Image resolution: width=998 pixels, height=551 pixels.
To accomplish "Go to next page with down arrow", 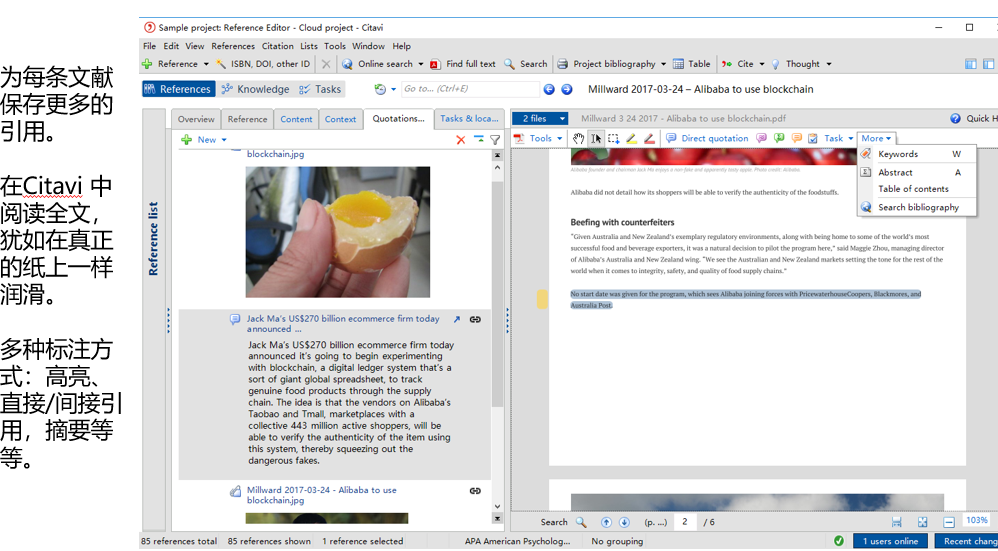I will 624,522.
